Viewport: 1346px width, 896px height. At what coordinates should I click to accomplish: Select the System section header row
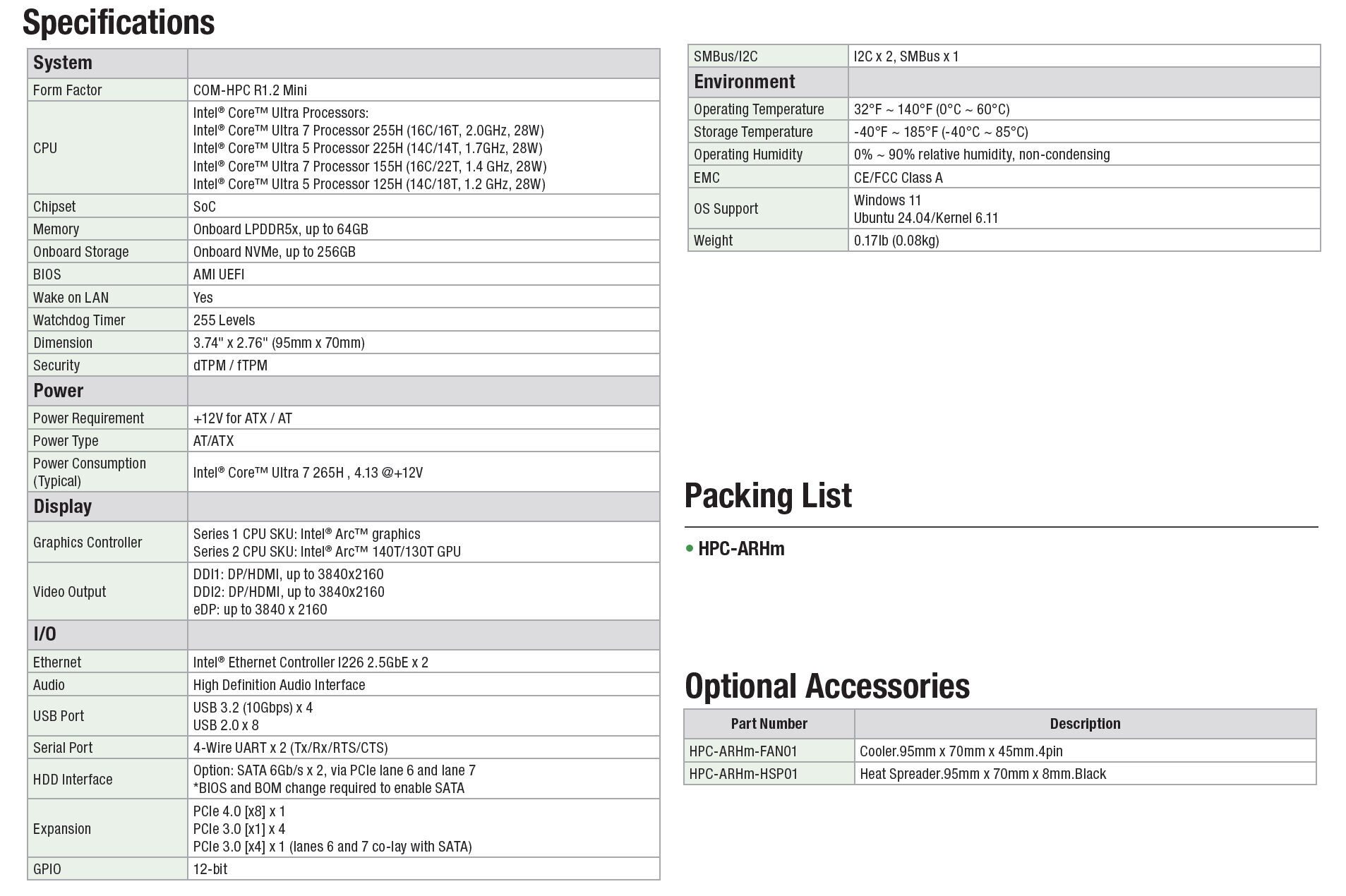pos(63,63)
